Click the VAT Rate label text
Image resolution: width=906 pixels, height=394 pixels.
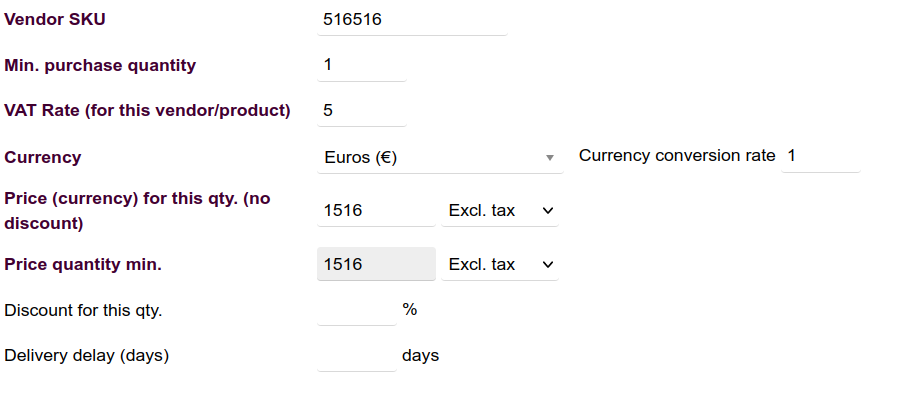coord(147,110)
